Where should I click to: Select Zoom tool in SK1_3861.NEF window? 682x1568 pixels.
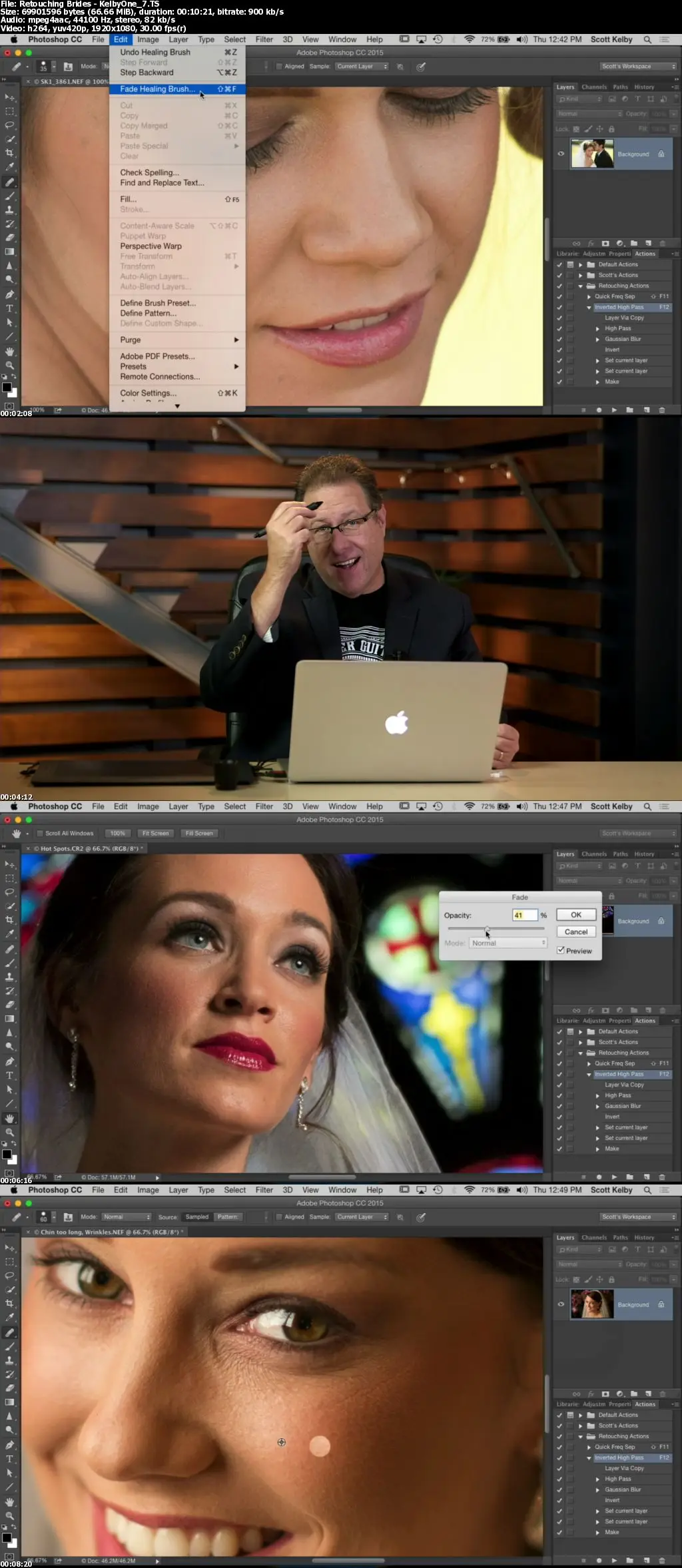pos(10,365)
